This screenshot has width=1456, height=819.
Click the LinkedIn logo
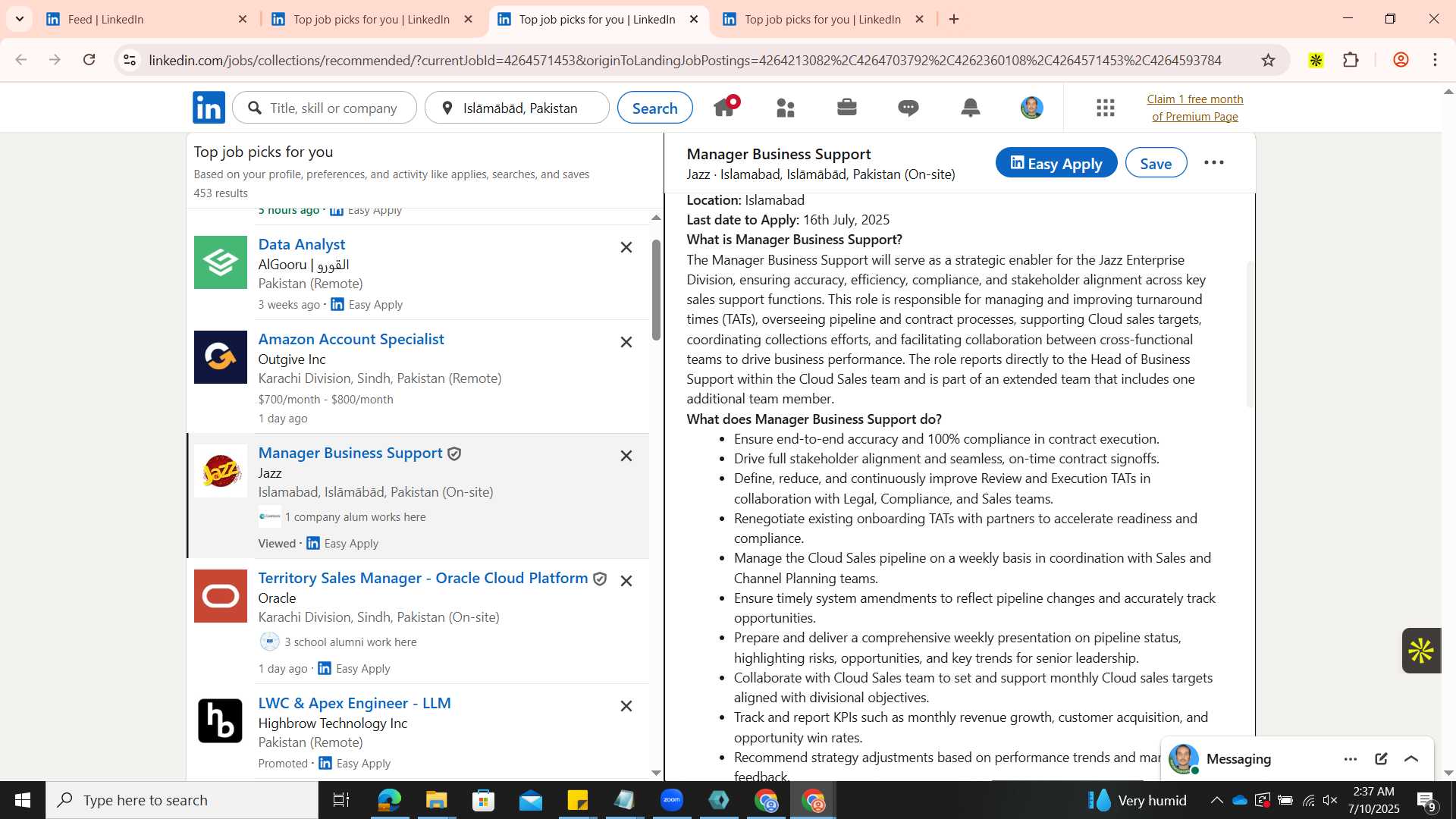click(x=209, y=108)
